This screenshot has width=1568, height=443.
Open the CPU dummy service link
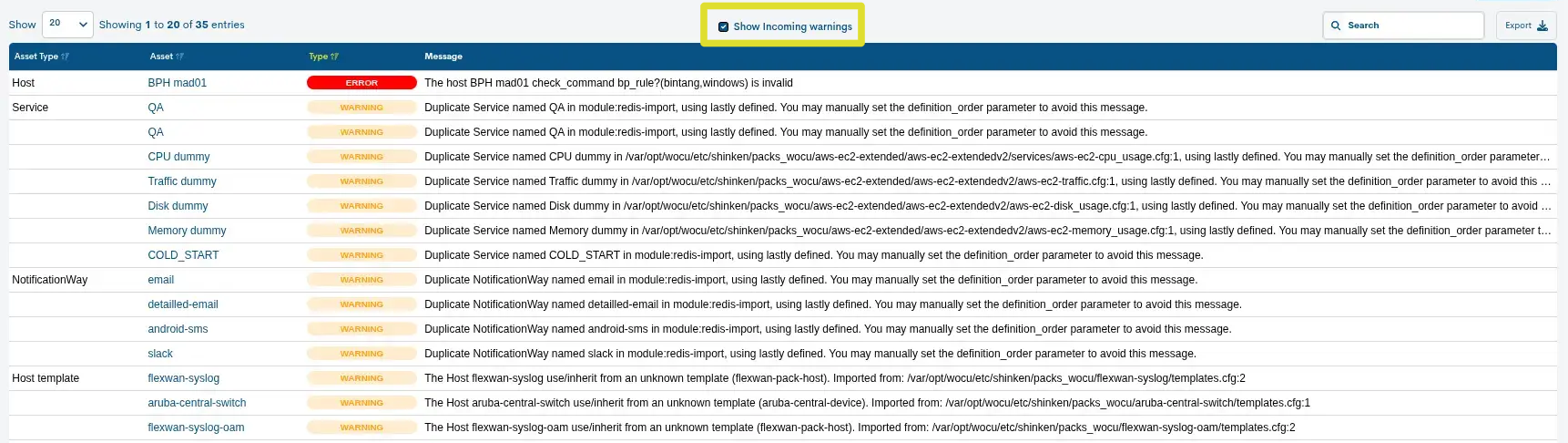pyautogui.click(x=178, y=157)
